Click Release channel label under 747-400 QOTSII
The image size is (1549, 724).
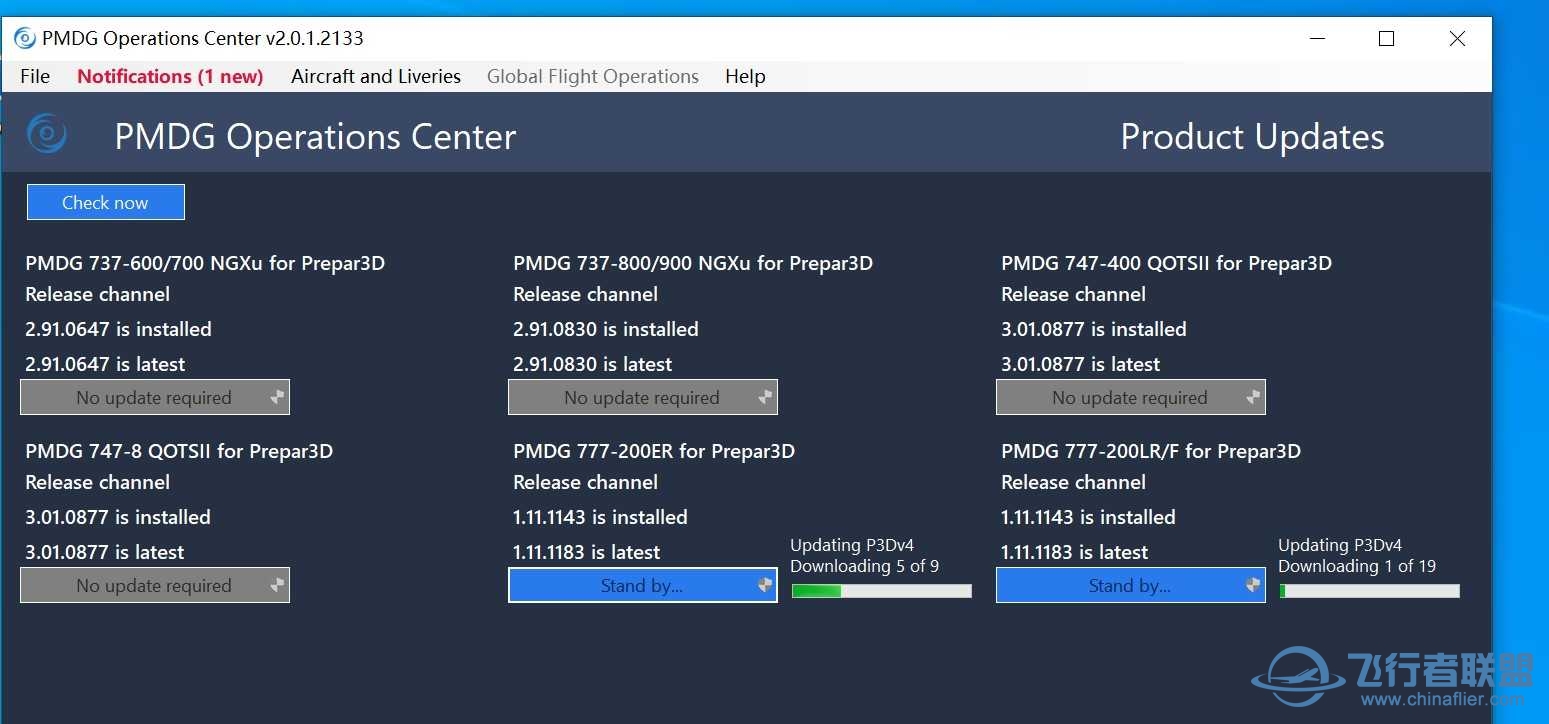tap(1073, 294)
